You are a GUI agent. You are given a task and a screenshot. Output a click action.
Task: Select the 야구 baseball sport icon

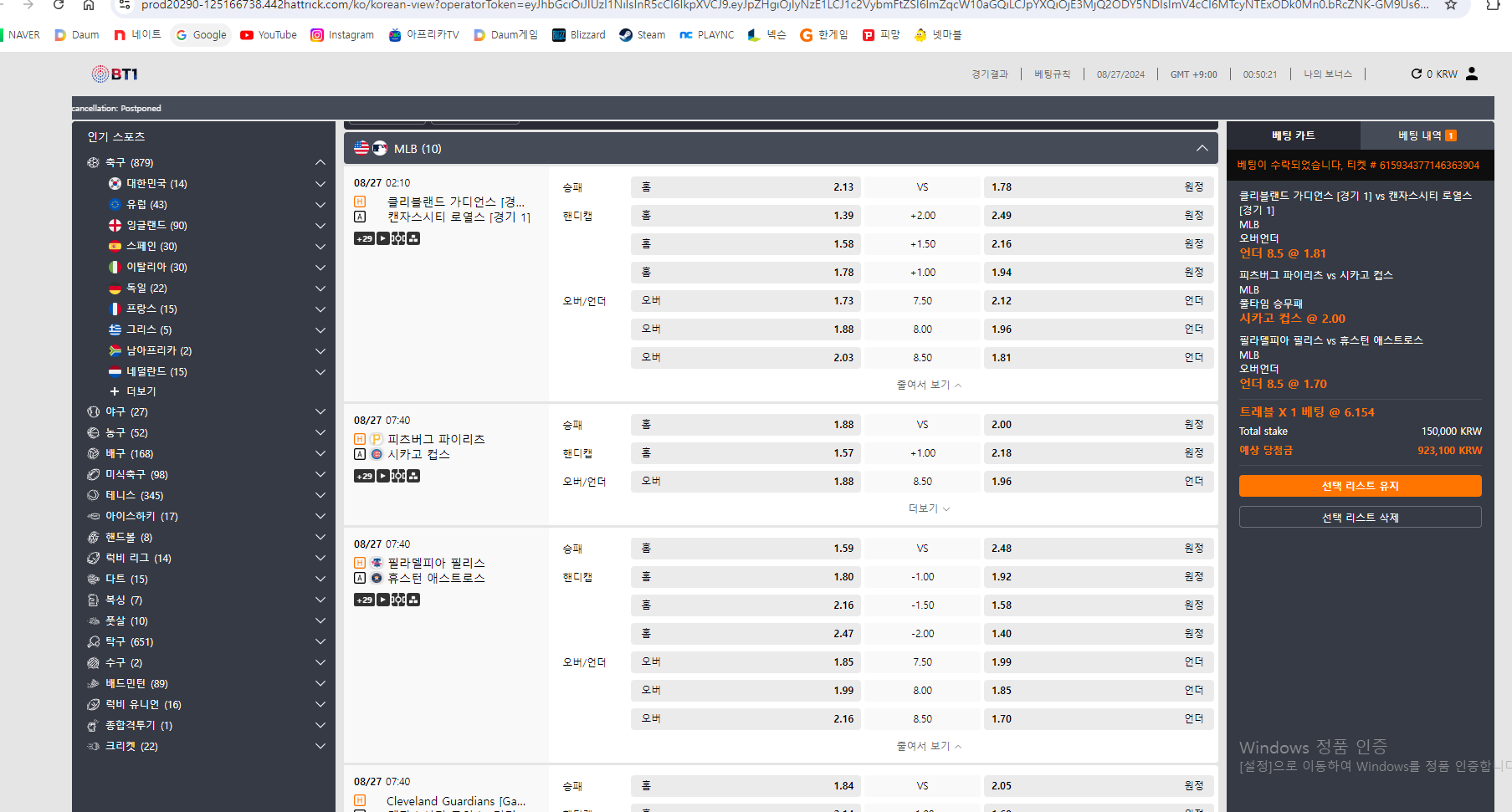93,411
